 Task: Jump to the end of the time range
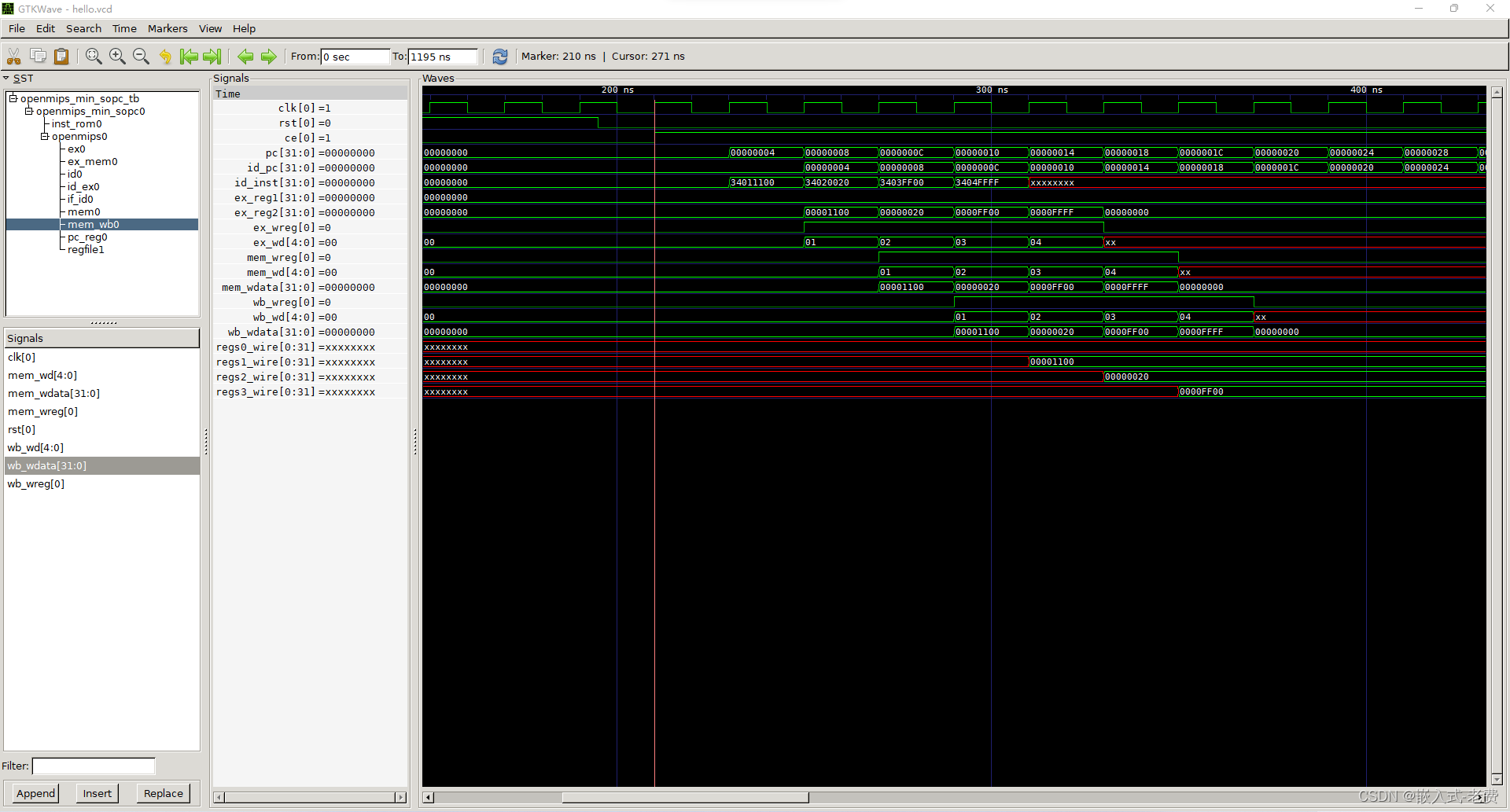tap(212, 56)
